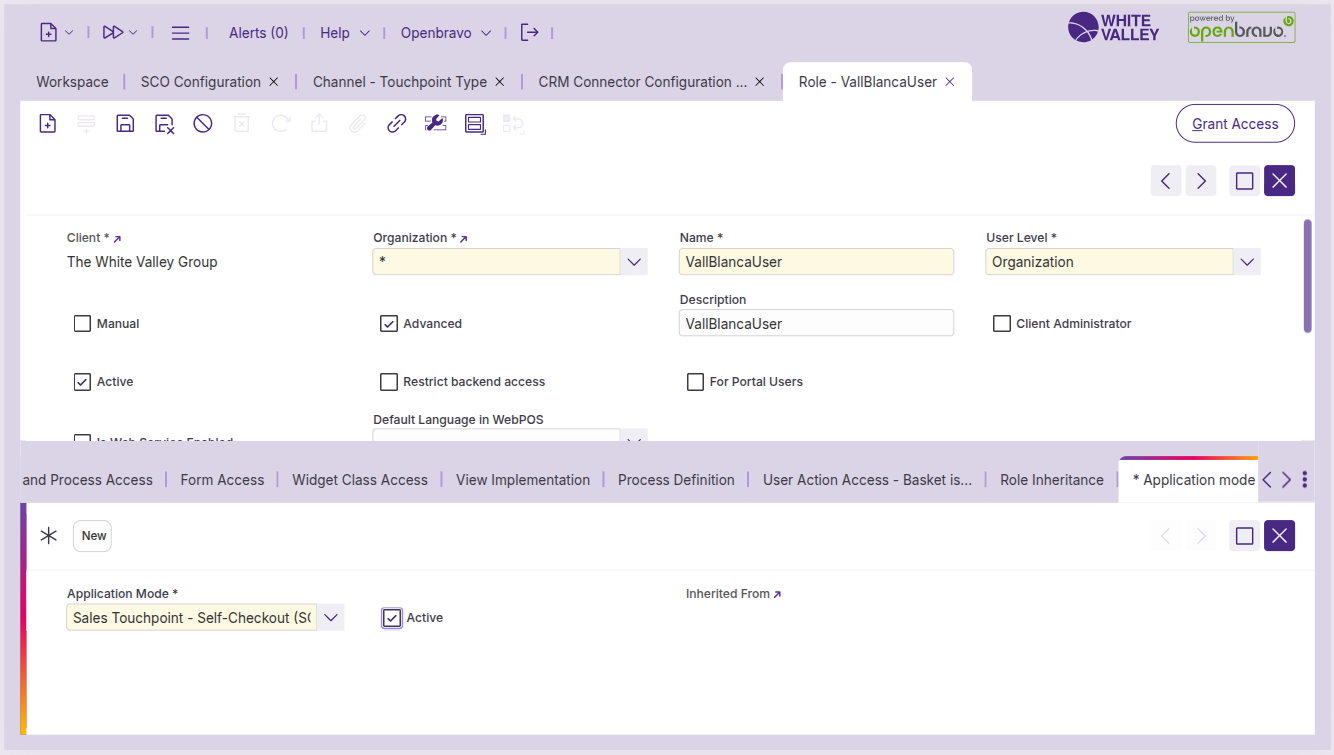The width and height of the screenshot is (1334, 755).
Task: Uncheck the Advanced checkbox
Action: click(389, 324)
